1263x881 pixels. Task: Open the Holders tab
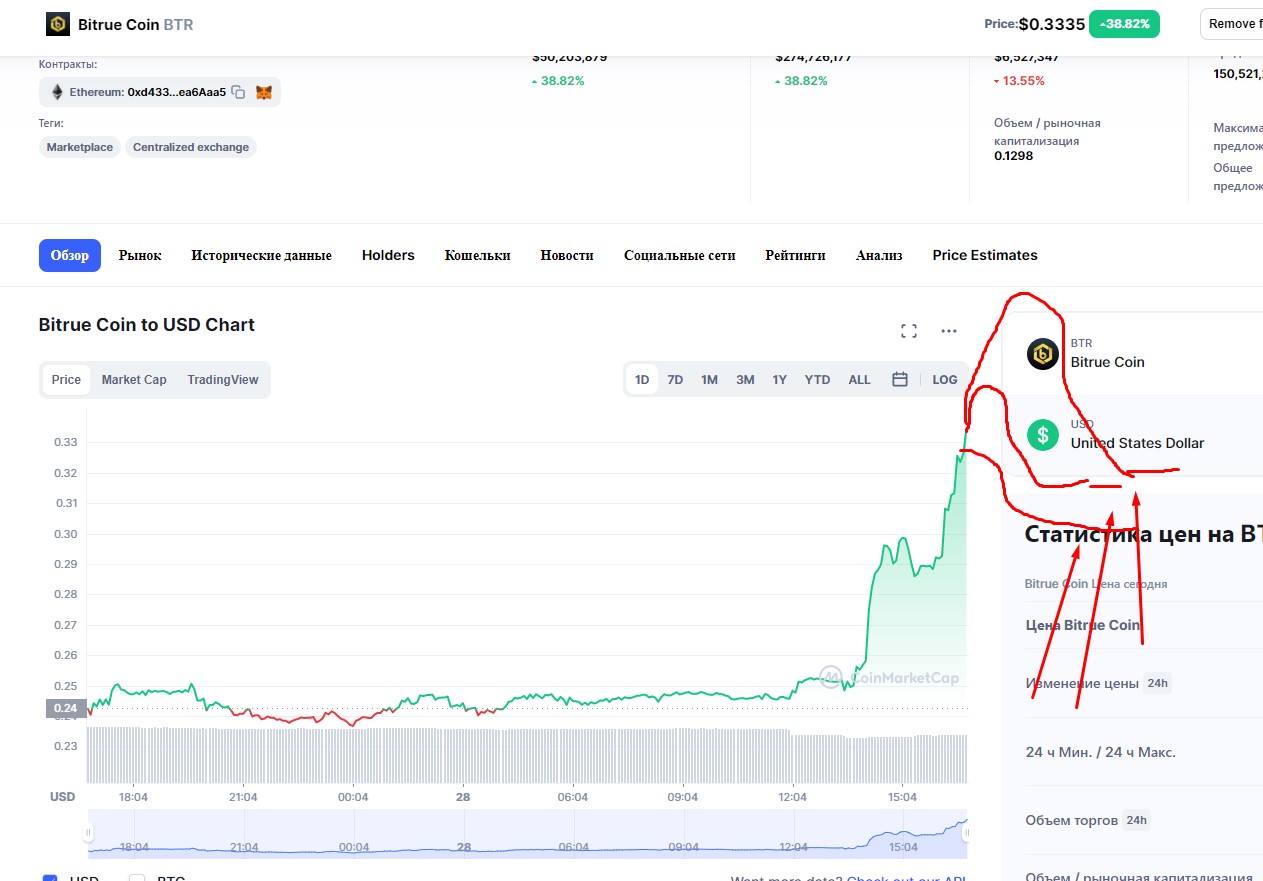[388, 255]
